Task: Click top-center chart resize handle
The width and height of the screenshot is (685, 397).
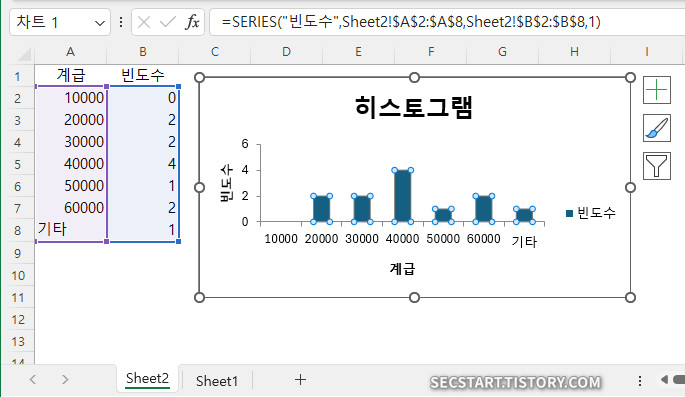Action: point(414,78)
